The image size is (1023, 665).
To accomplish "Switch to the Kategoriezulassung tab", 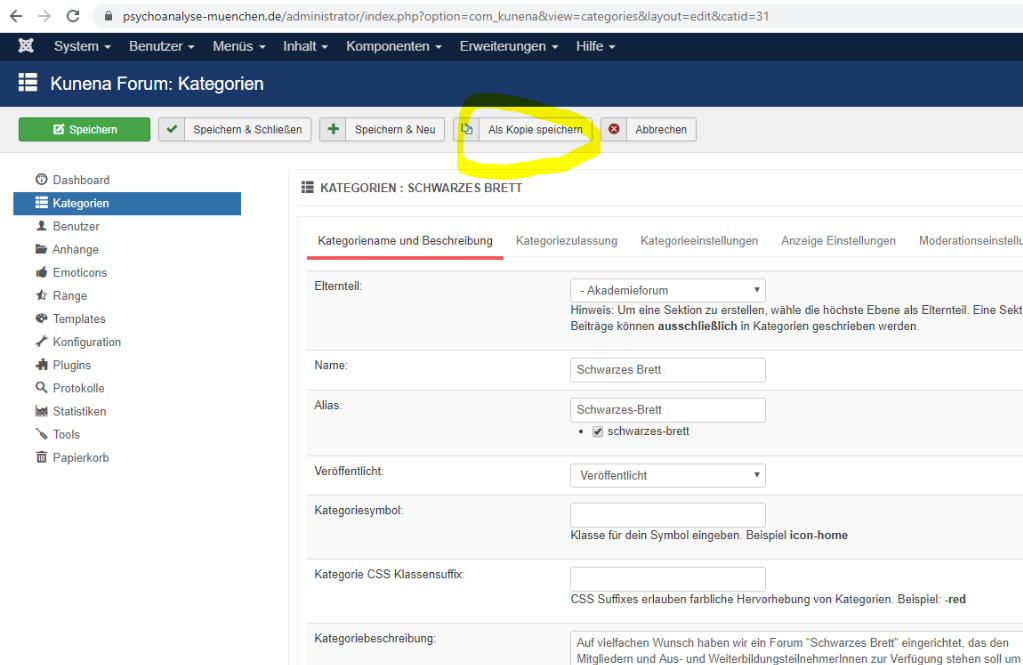I will point(566,241).
